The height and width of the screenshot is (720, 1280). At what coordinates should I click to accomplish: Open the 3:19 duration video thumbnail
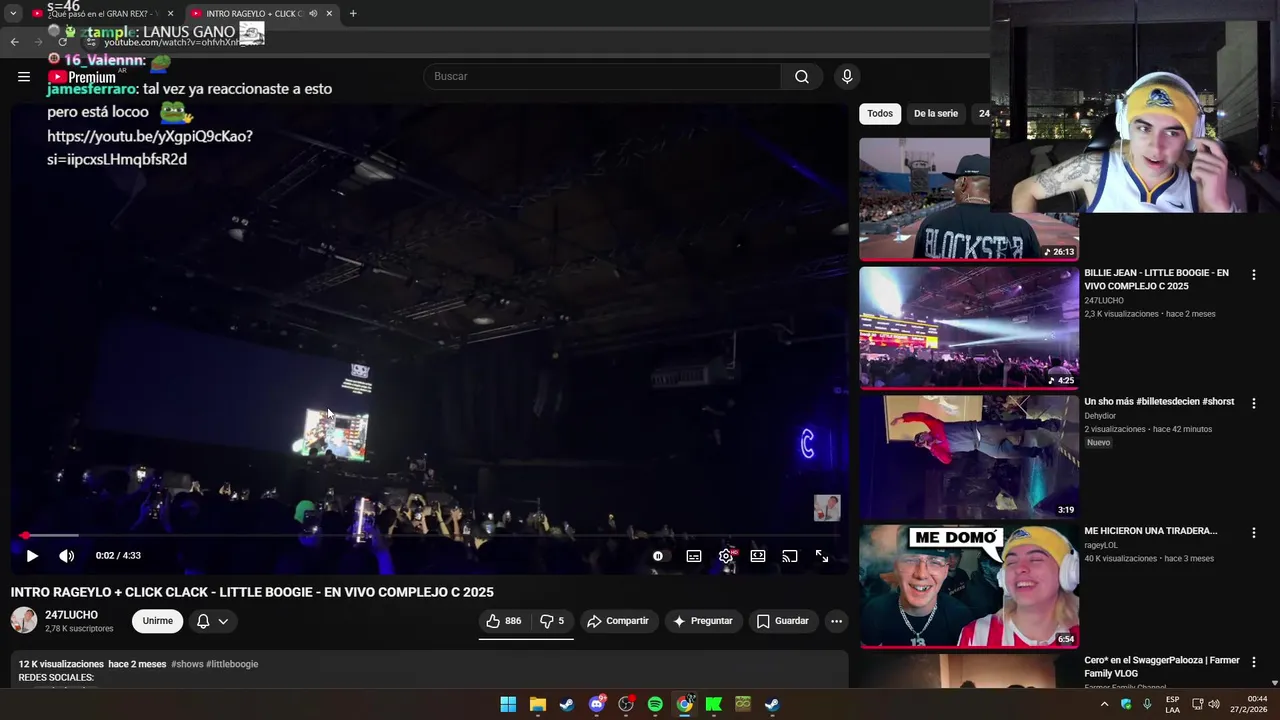pos(969,456)
